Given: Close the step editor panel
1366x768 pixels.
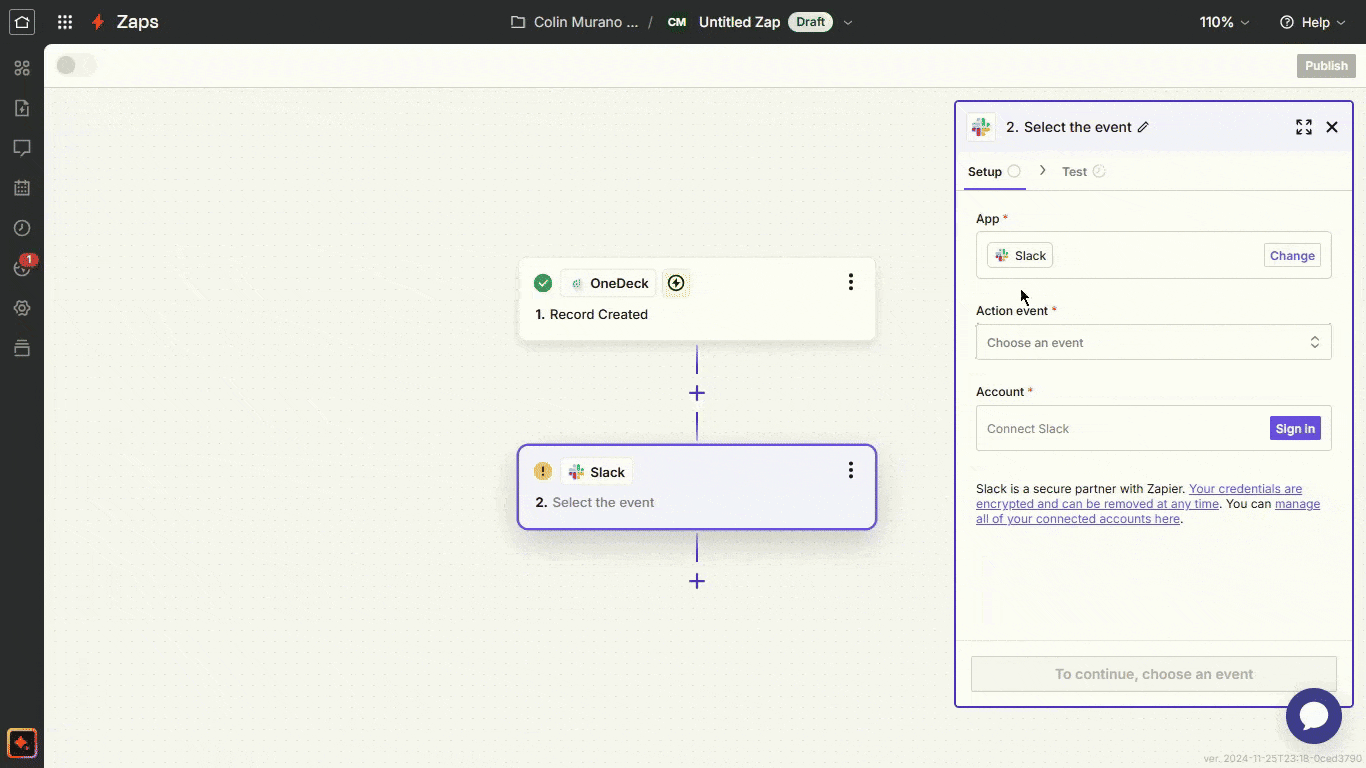Looking at the screenshot, I should (1332, 127).
